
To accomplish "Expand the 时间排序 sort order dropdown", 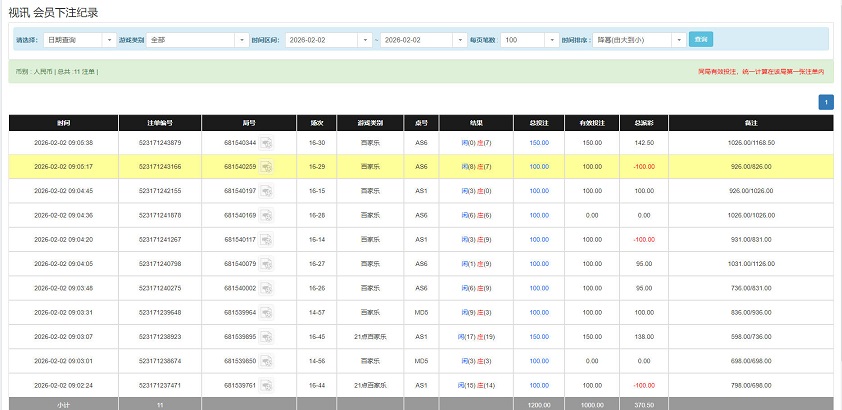I will pyautogui.click(x=638, y=40).
